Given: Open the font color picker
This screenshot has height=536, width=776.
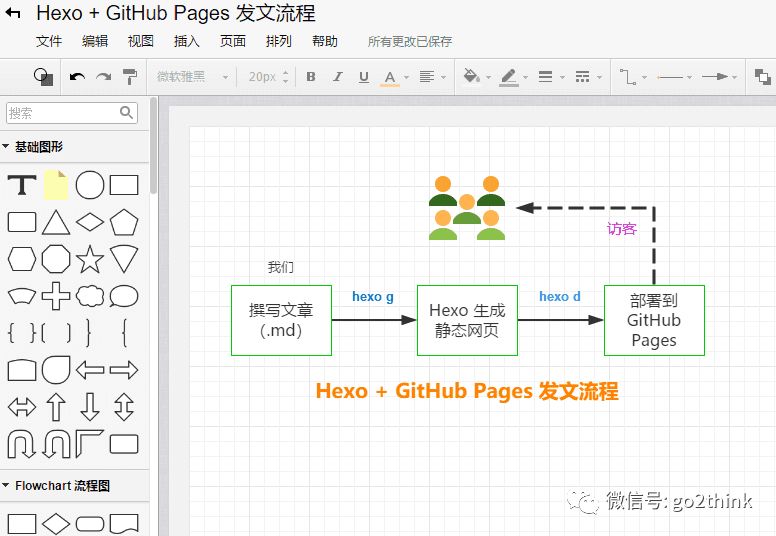Looking at the screenshot, I should pyautogui.click(x=394, y=78).
